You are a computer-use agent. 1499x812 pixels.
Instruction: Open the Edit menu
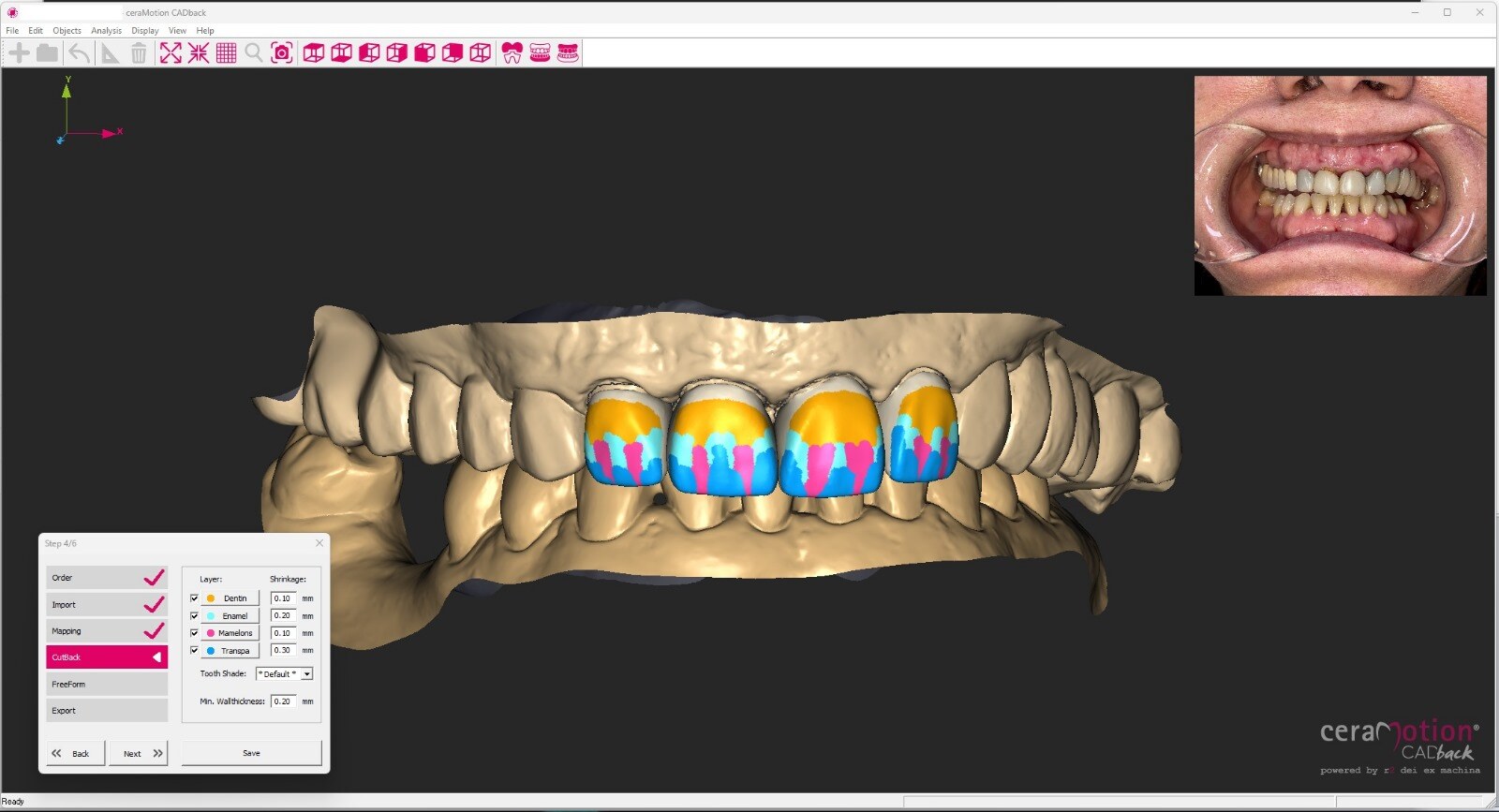(x=36, y=31)
